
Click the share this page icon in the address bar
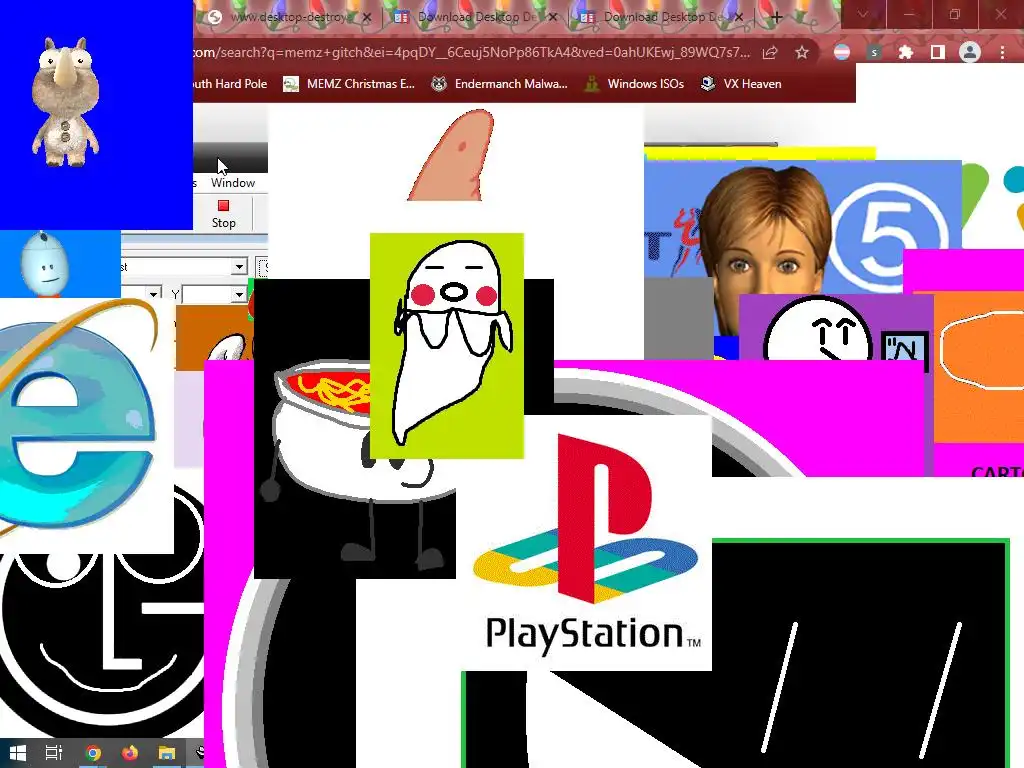770,52
